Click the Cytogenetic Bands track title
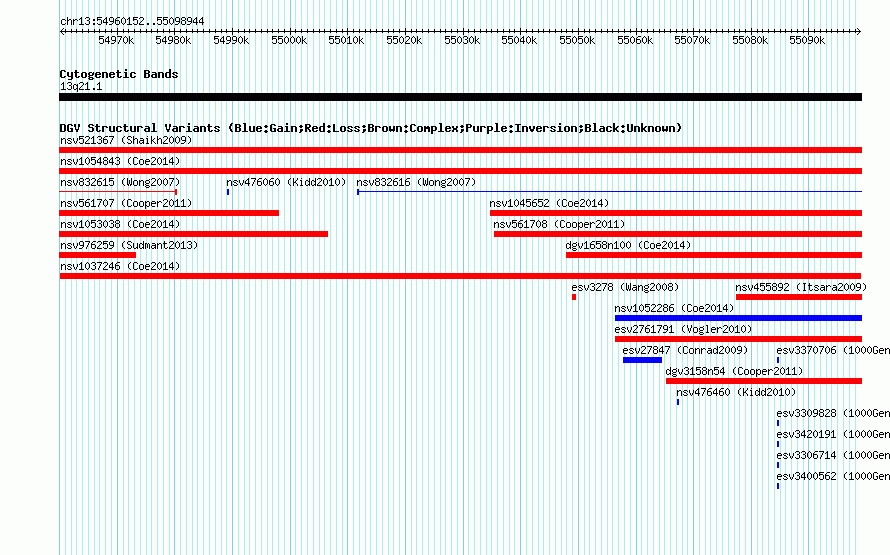 tap(119, 74)
